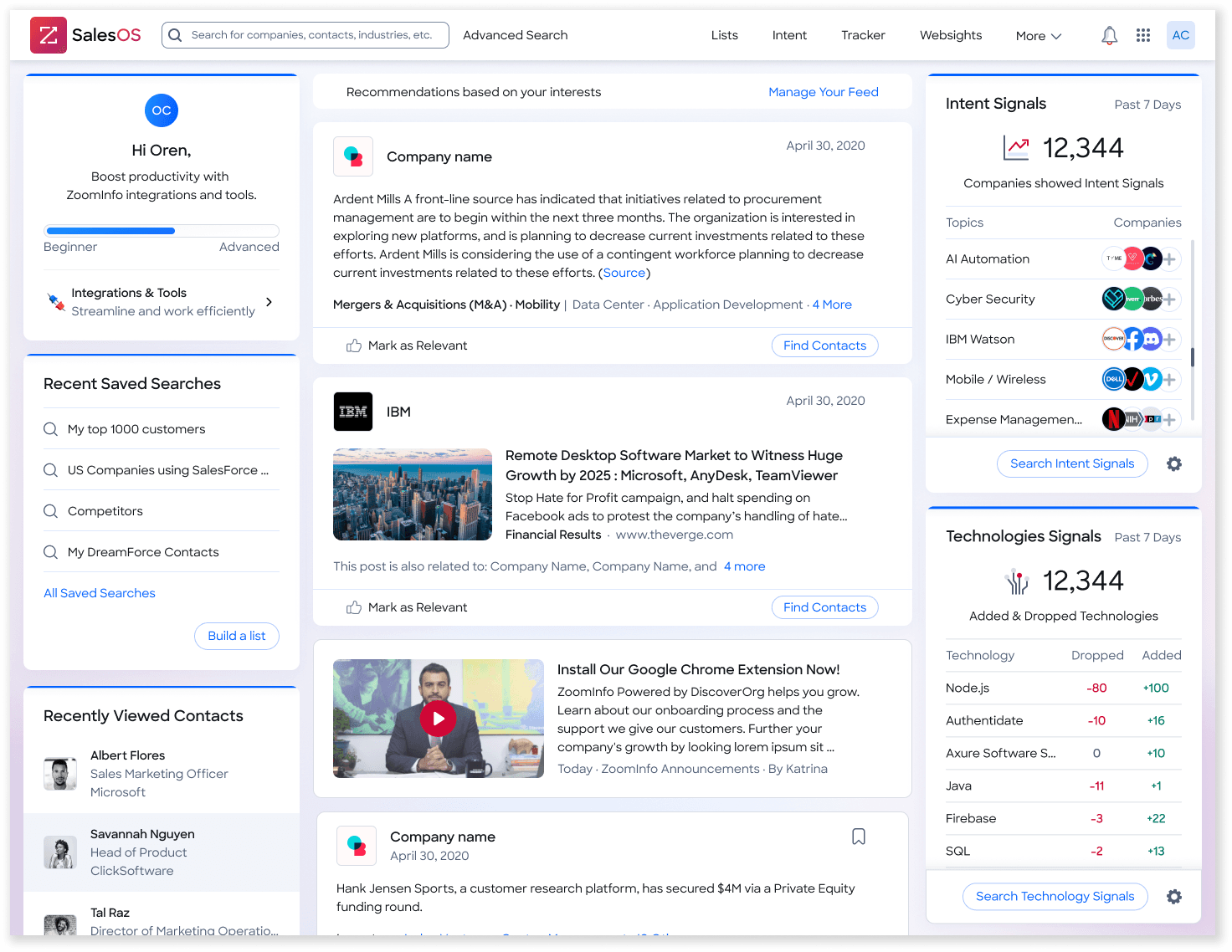Click search icon beside Competitors
Viewport: 1232px width, 952px height.
point(51,511)
